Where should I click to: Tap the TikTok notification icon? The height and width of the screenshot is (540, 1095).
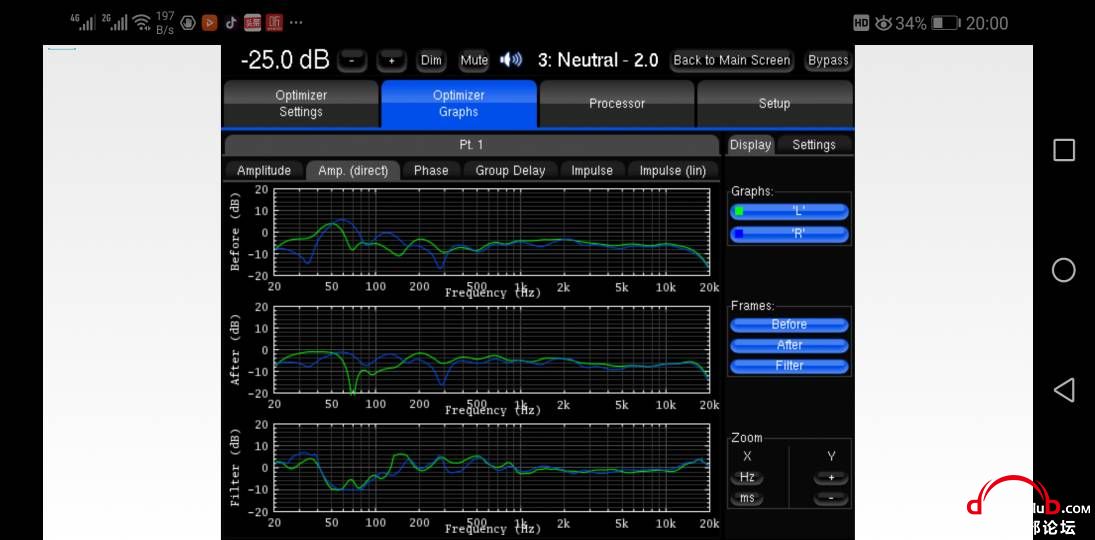click(230, 23)
